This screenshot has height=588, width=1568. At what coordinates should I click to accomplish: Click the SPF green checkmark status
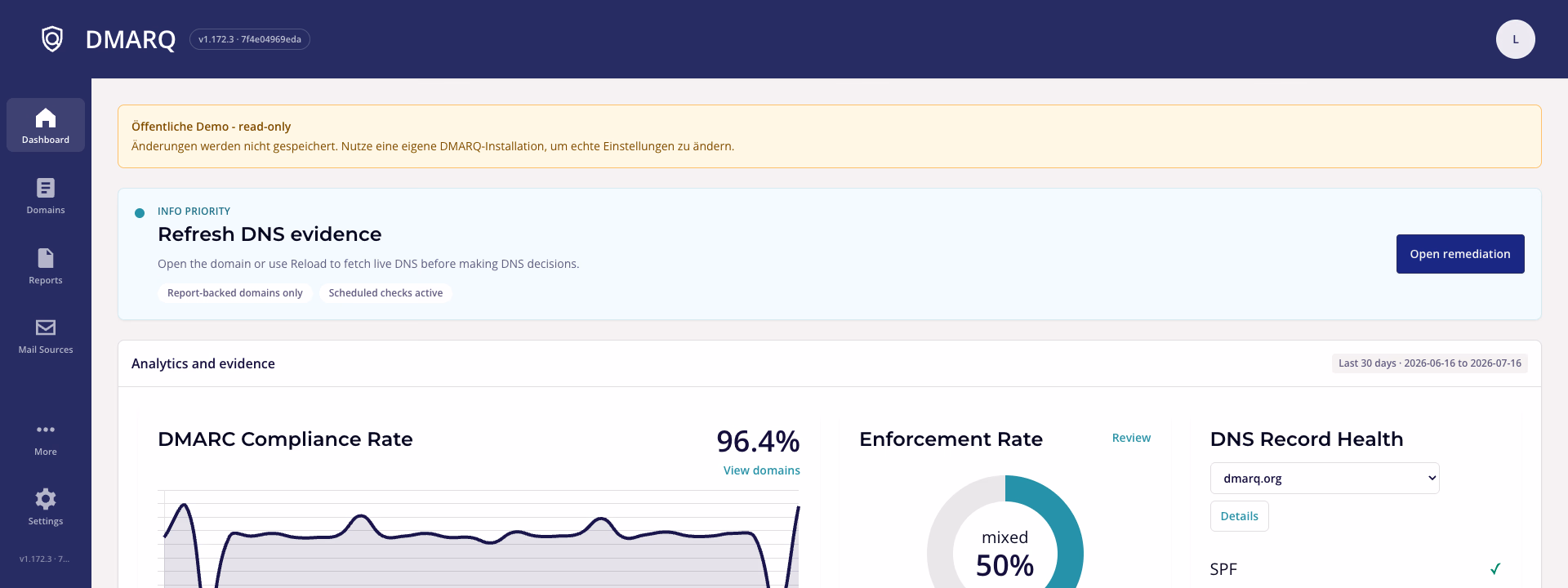1494,569
